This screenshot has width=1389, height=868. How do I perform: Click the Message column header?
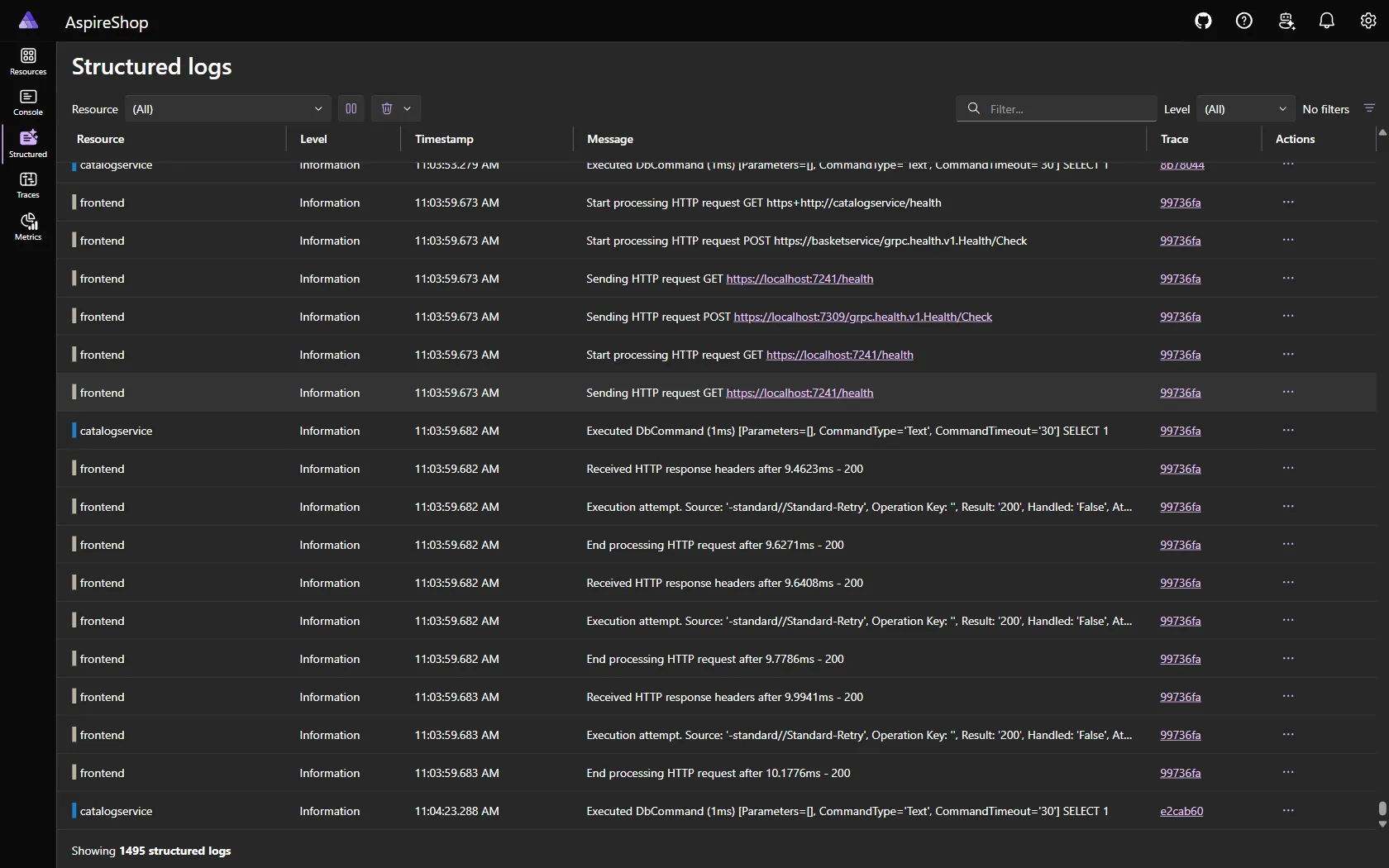tap(610, 139)
